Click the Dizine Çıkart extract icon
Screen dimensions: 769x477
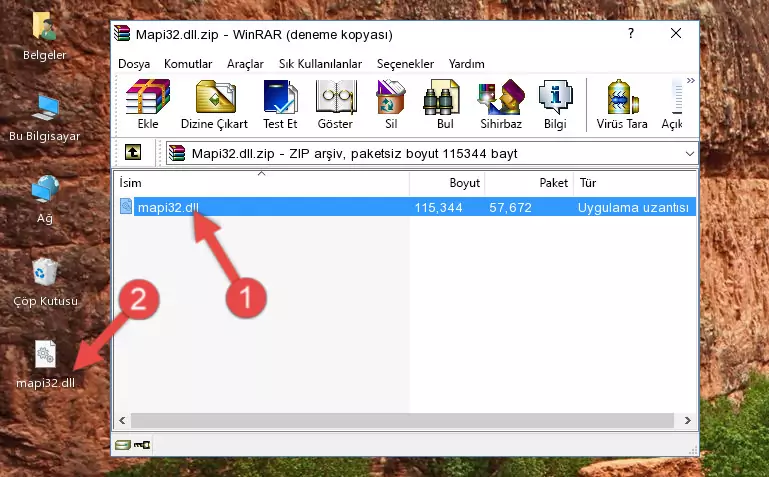tap(214, 104)
